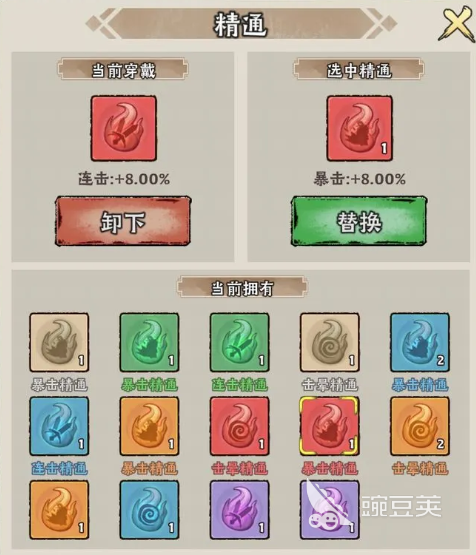This screenshot has height=555, width=476.
Task: Select the purple crossed swords mastery icon
Action: (239, 510)
